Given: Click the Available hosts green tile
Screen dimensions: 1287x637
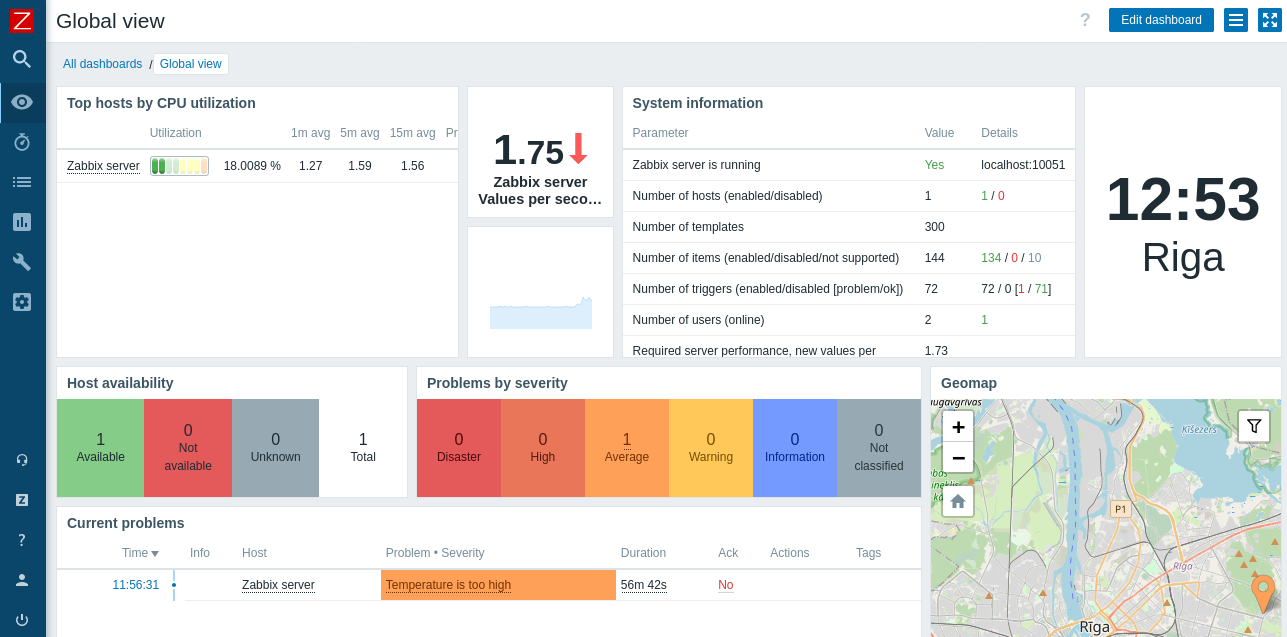Looking at the screenshot, I should pyautogui.click(x=101, y=448).
